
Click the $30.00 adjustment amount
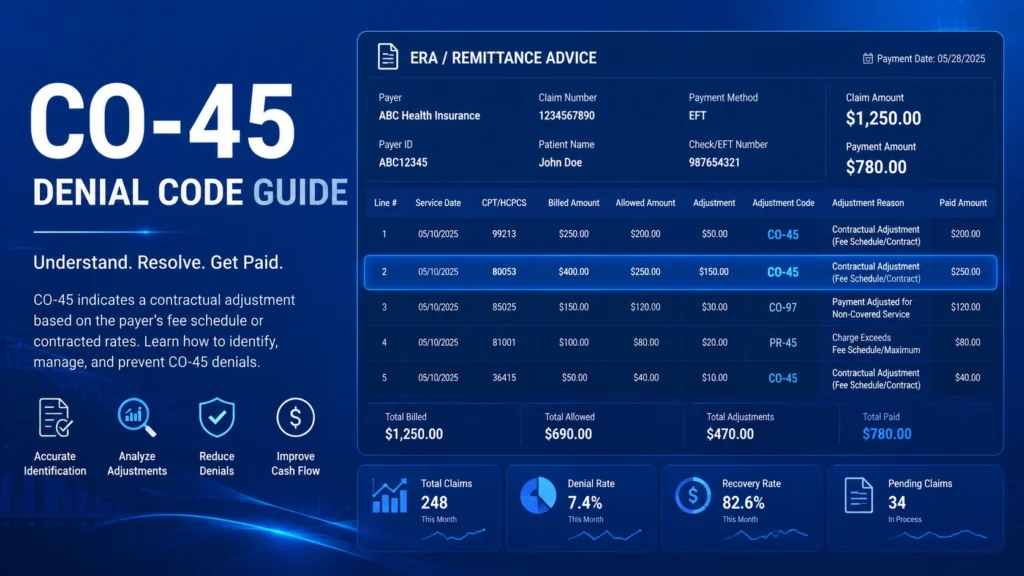(x=714, y=307)
